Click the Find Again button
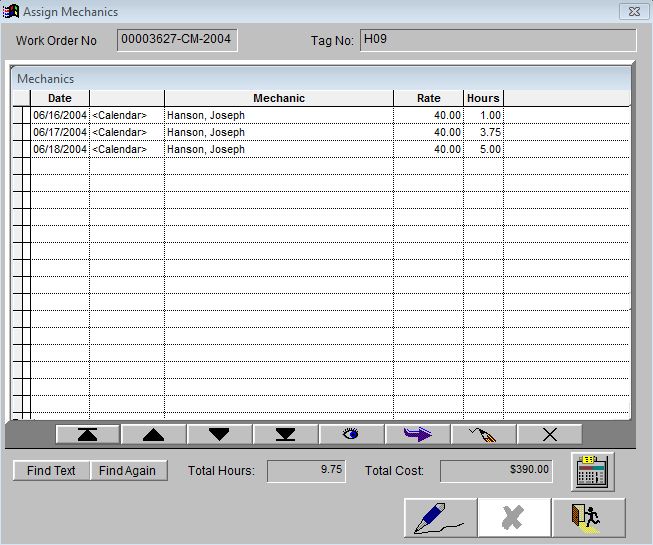The image size is (653, 545). coord(127,470)
